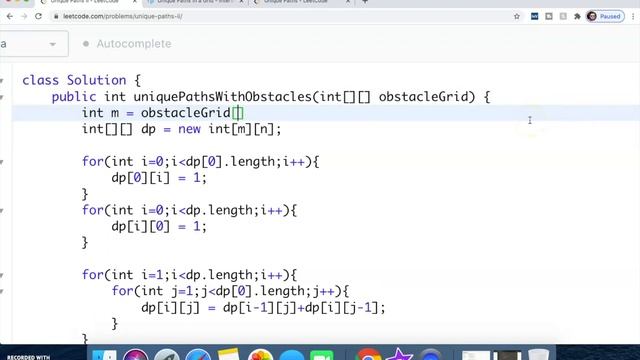Screen dimensions: 640x360
Task: View site security lock info
Action: pyautogui.click(x=56, y=16)
